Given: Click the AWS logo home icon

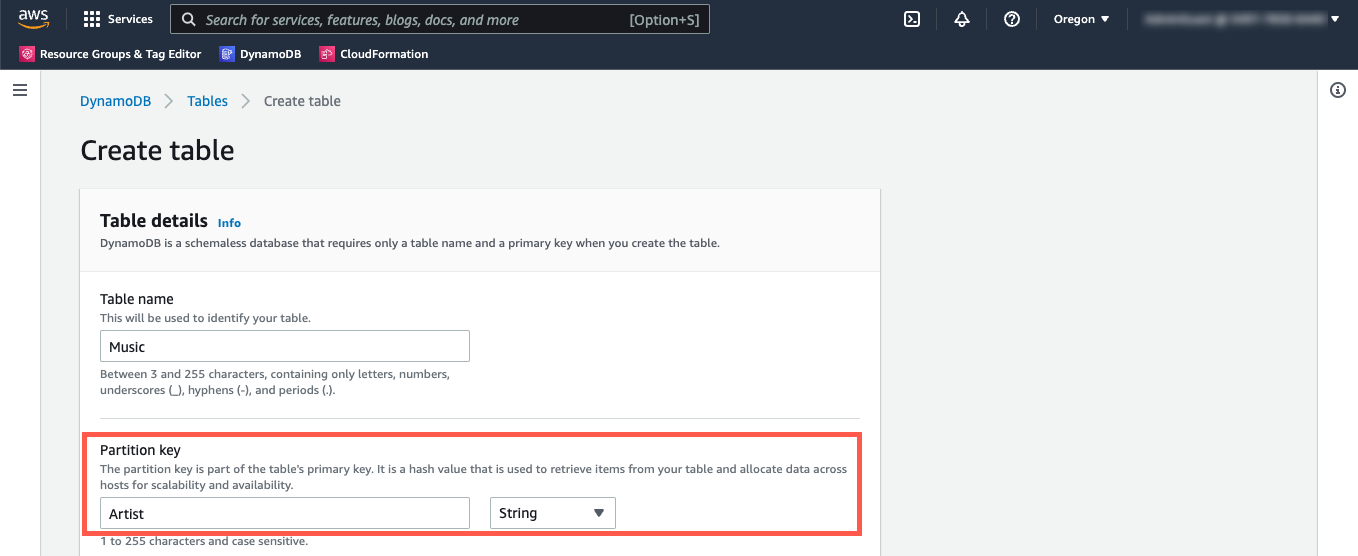Looking at the screenshot, I should [34, 18].
